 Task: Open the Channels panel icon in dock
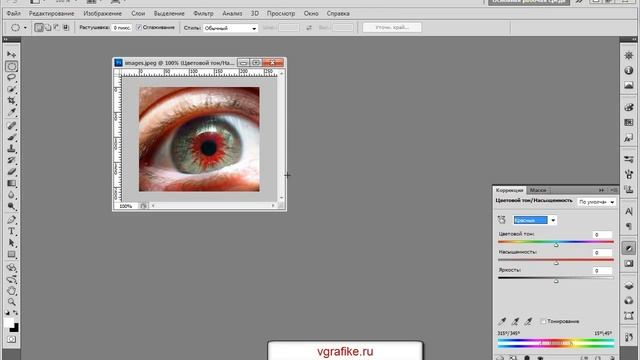click(629, 300)
